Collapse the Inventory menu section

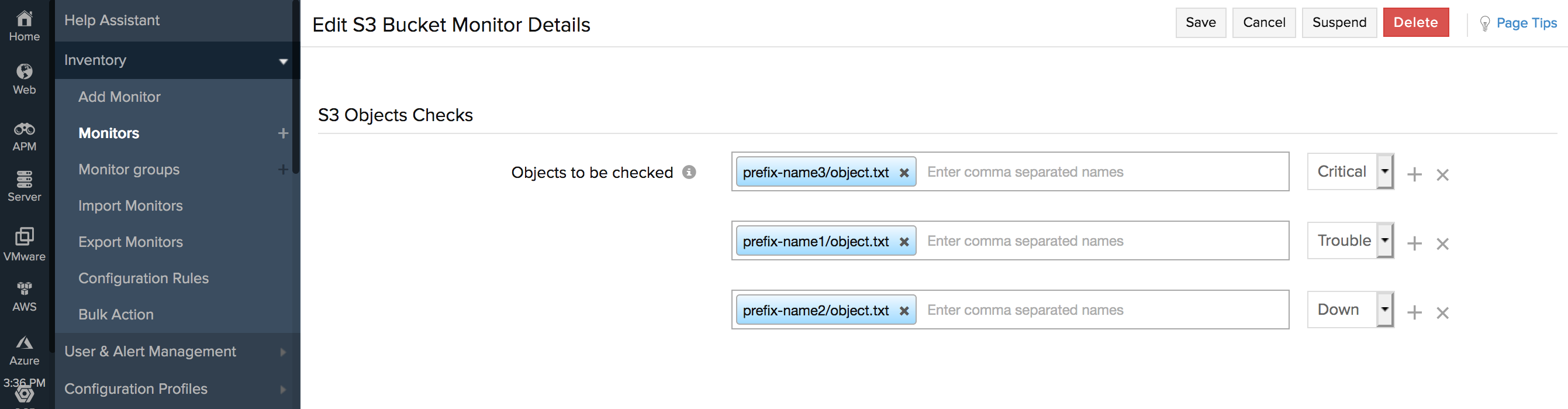(283, 60)
